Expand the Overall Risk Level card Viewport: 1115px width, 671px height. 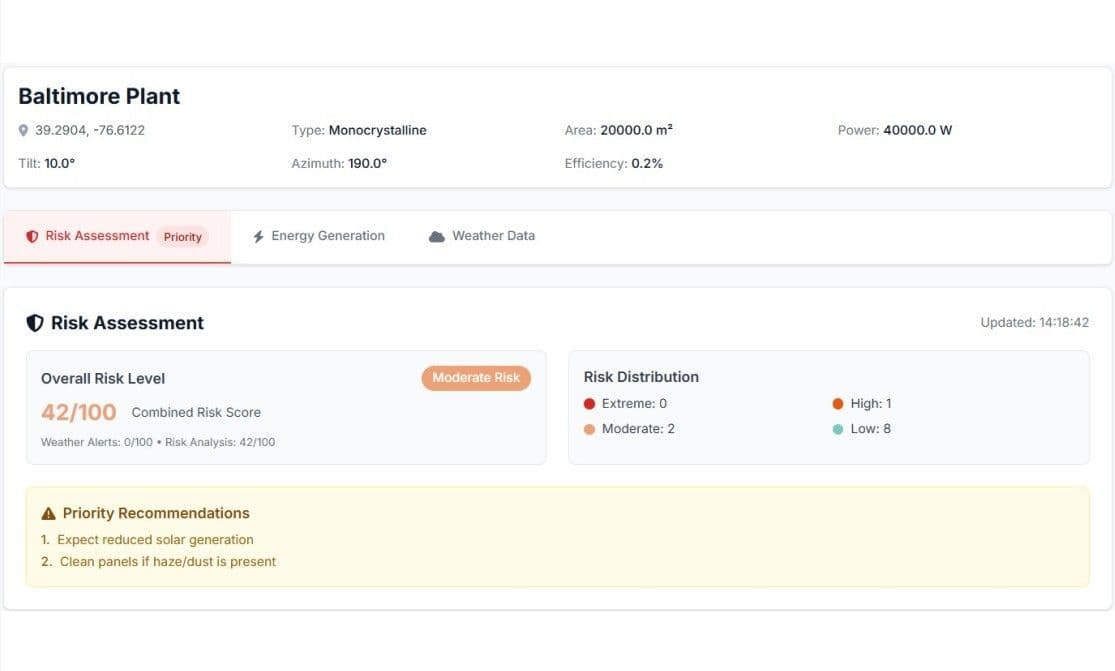[x=286, y=408]
